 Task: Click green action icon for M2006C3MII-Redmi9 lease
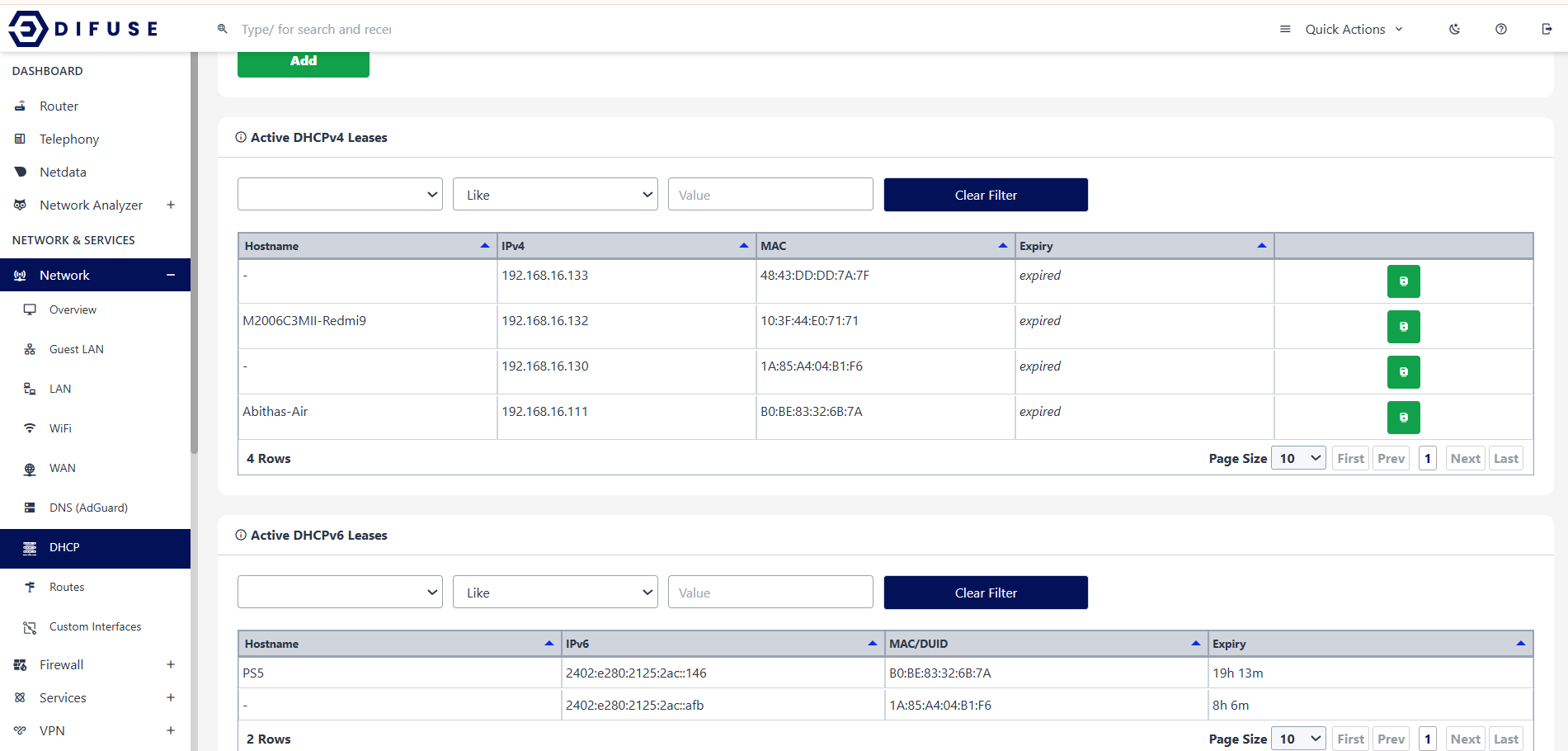1403,327
